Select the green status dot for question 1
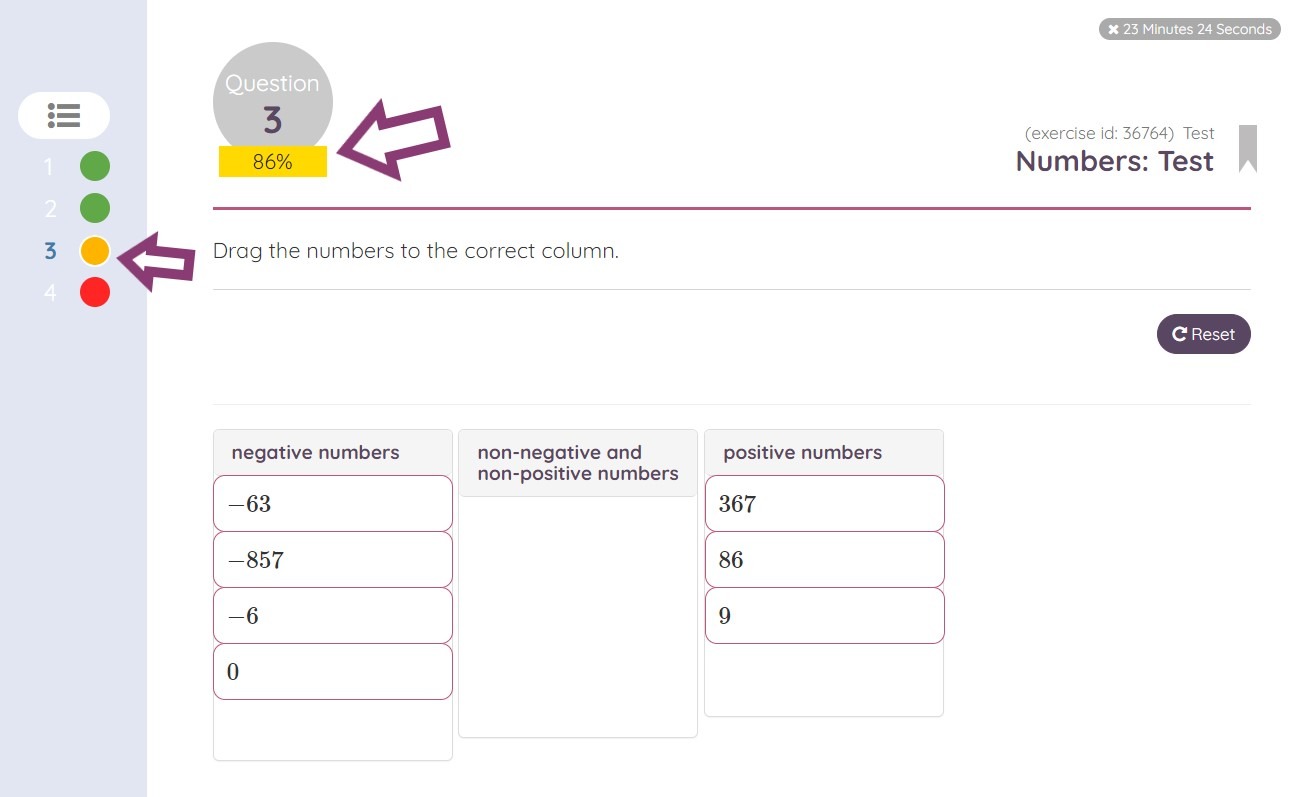Image resolution: width=1303 pixels, height=797 pixels. [95, 166]
